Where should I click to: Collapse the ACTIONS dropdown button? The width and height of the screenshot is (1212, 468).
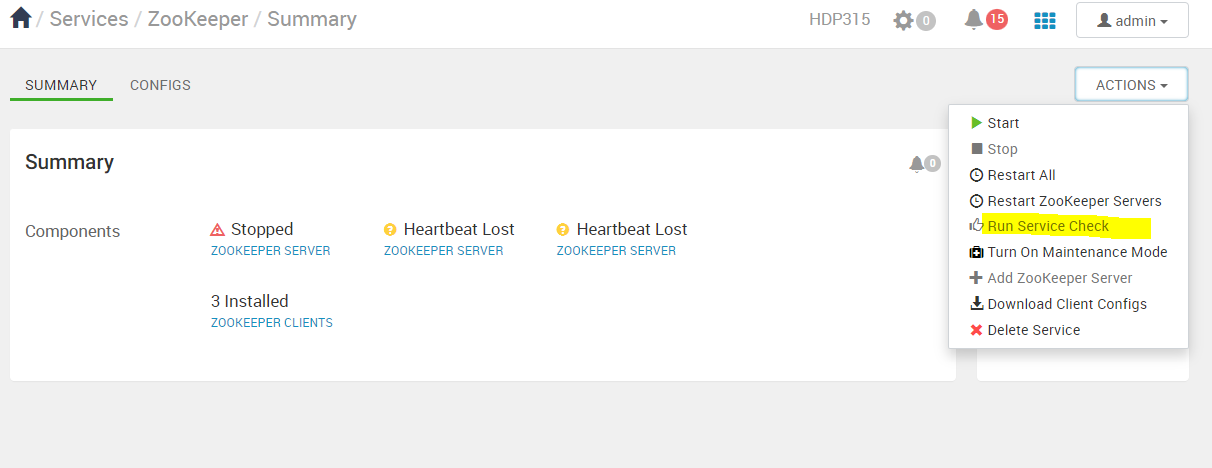[1131, 85]
